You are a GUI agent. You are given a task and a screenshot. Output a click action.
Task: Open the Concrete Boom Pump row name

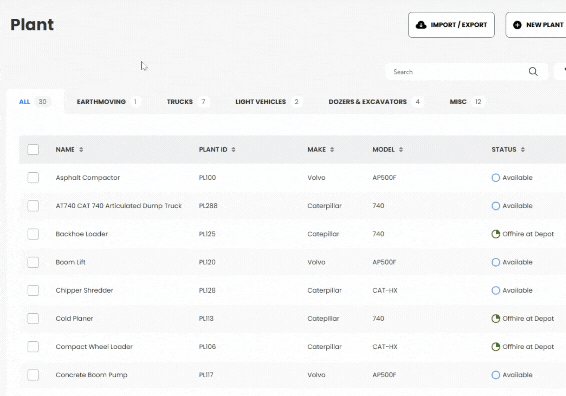[91, 375]
